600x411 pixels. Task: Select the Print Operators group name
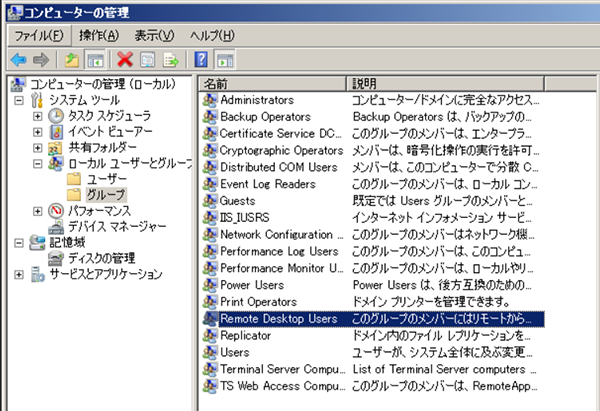pos(258,302)
